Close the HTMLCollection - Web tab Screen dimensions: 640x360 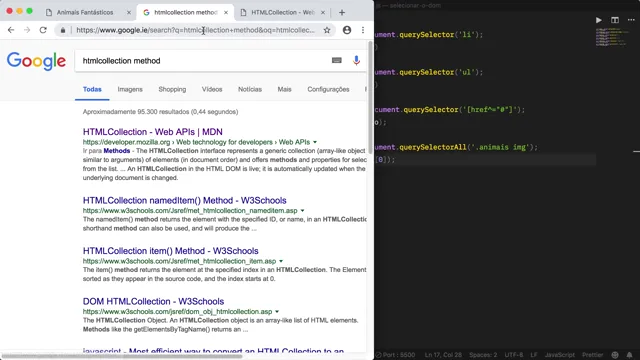tap(323, 13)
